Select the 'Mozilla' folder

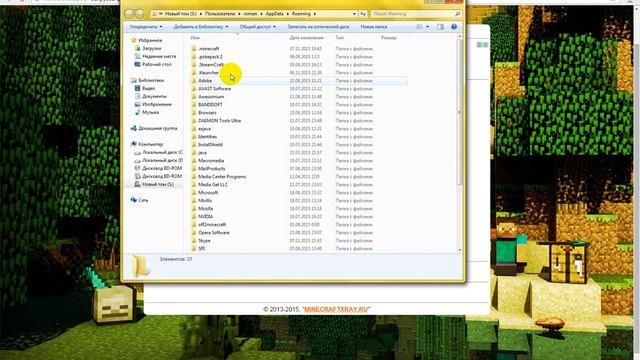[x=205, y=209]
